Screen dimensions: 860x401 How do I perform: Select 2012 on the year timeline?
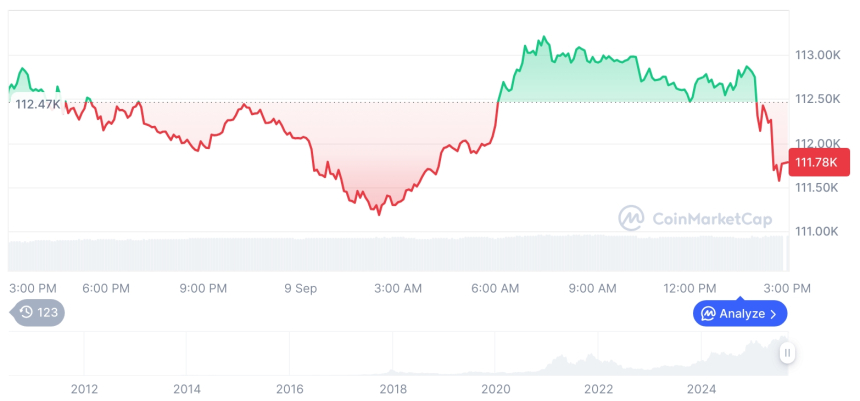pyautogui.click(x=84, y=388)
